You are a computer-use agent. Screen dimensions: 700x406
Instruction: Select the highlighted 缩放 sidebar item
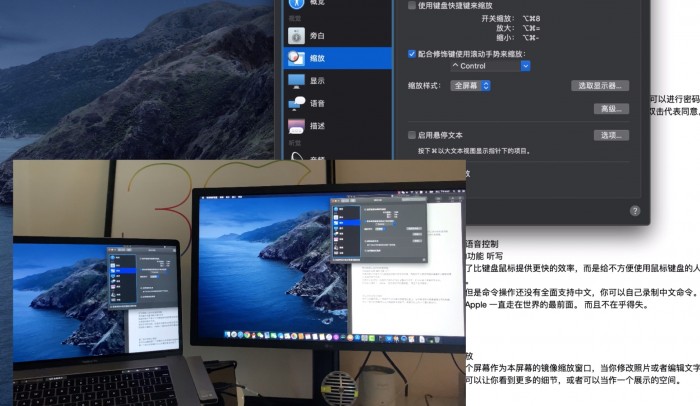[338, 58]
